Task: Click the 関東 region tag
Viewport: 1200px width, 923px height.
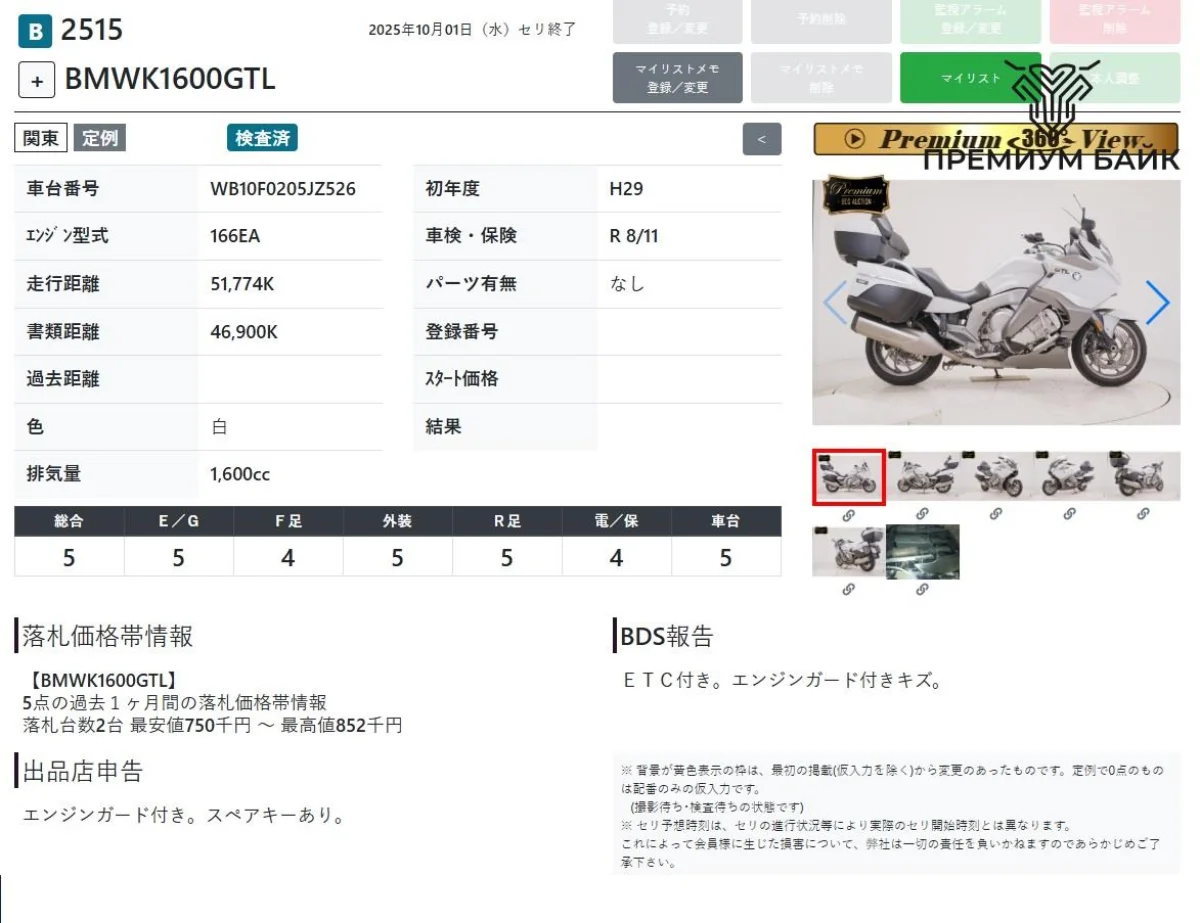Action: (41, 138)
